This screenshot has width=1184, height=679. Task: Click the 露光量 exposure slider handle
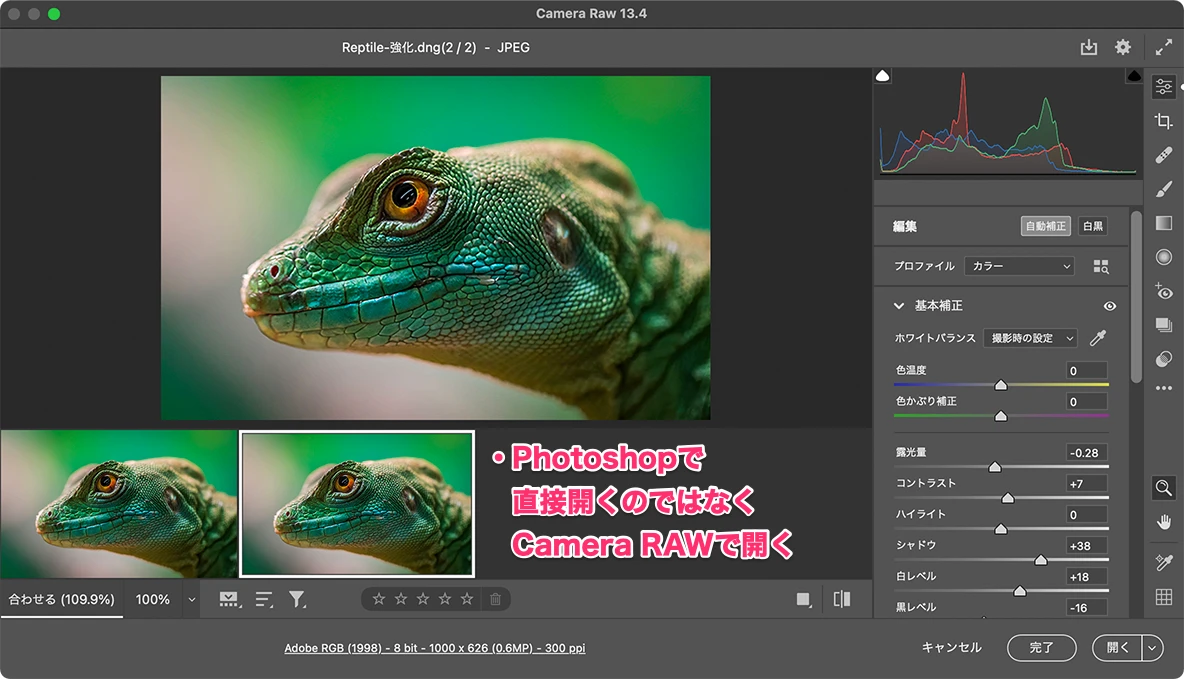tap(994, 467)
